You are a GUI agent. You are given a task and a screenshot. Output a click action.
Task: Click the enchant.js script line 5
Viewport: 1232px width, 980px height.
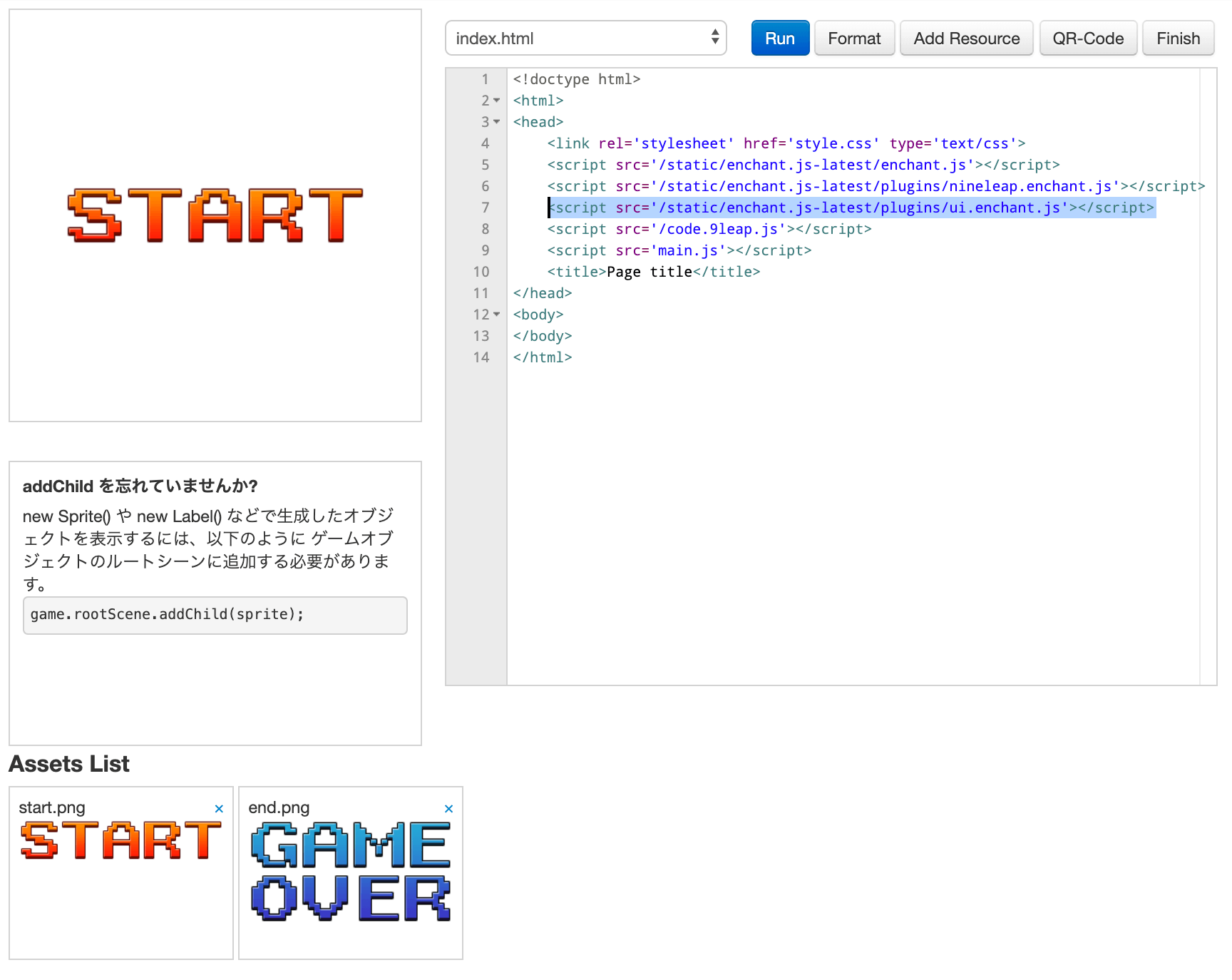(x=804, y=165)
